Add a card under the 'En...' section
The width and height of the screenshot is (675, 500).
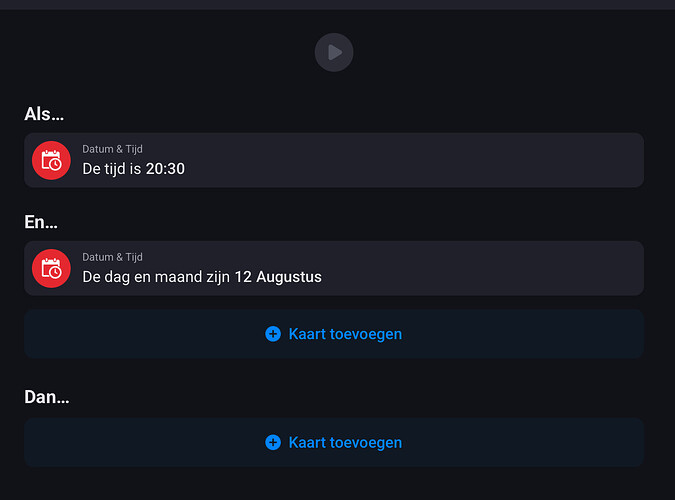click(x=334, y=334)
